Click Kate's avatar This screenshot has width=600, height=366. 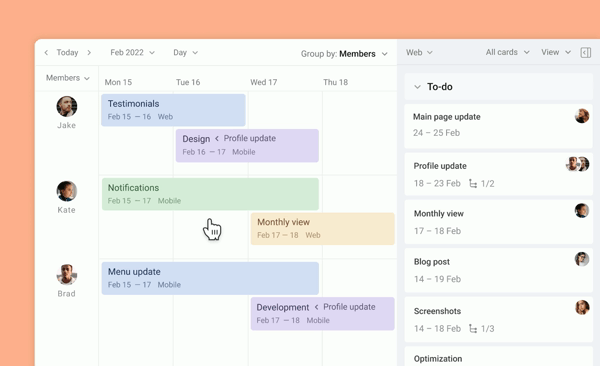coord(67,191)
